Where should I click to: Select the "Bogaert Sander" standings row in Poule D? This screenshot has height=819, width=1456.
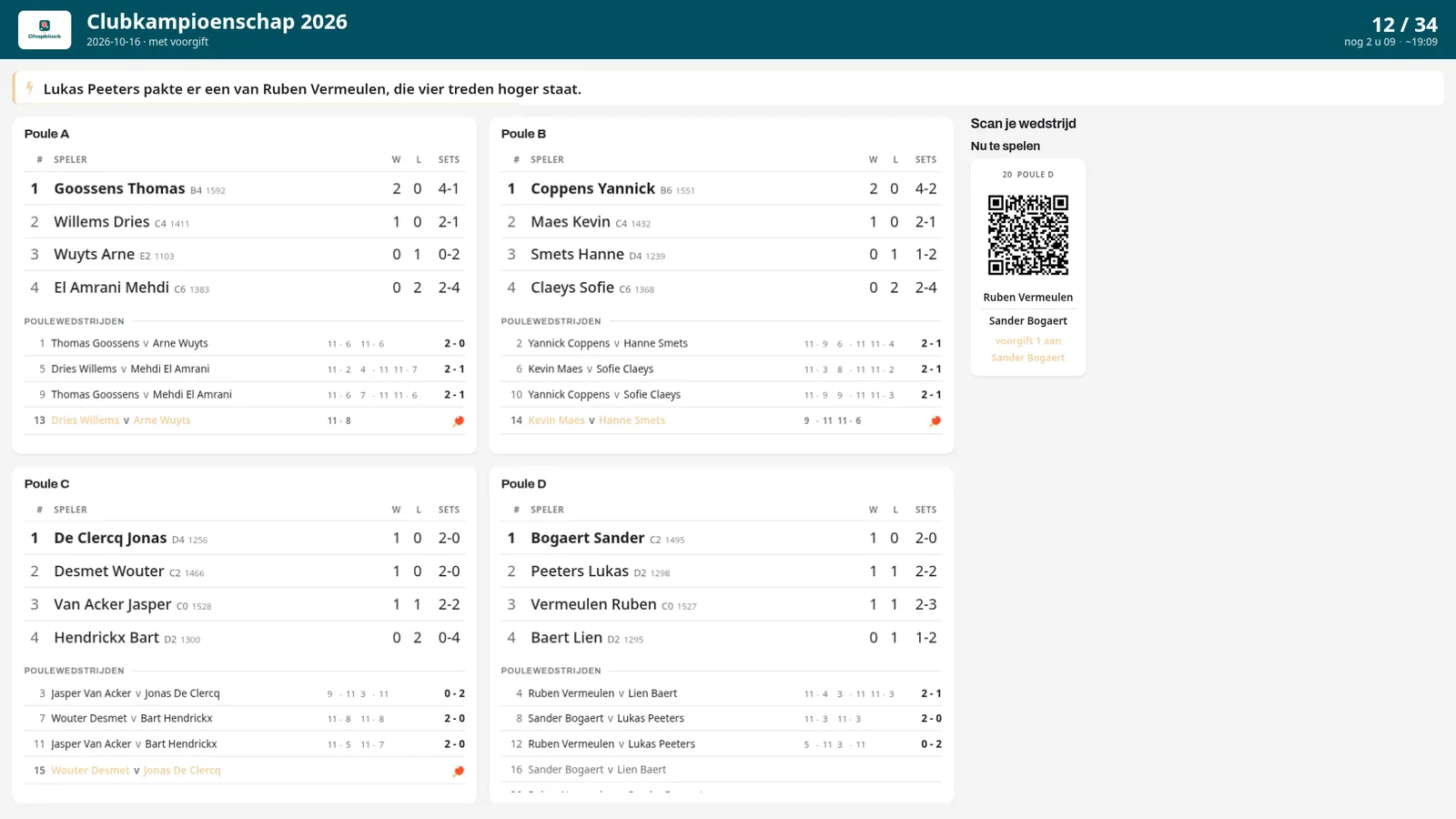pyautogui.click(x=722, y=538)
